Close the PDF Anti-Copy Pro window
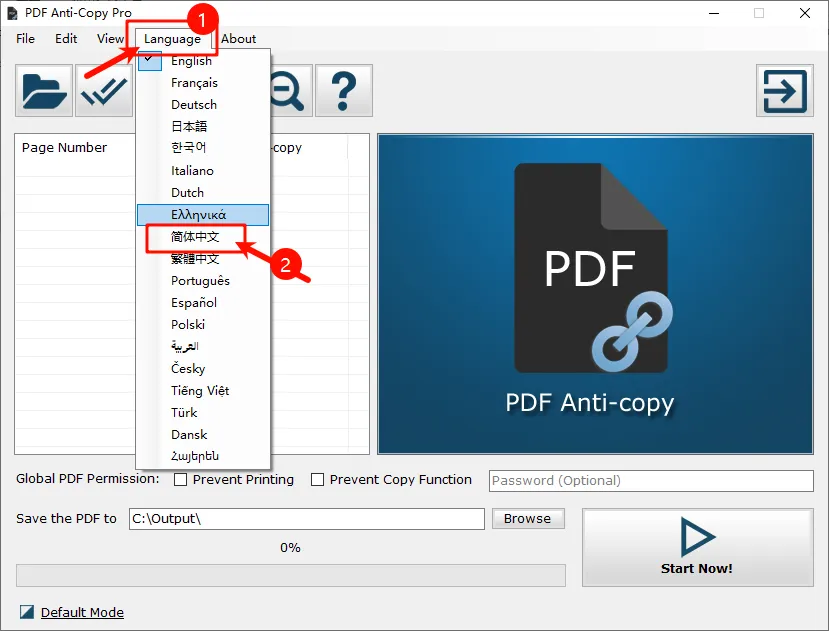This screenshot has width=829, height=631. click(x=805, y=13)
